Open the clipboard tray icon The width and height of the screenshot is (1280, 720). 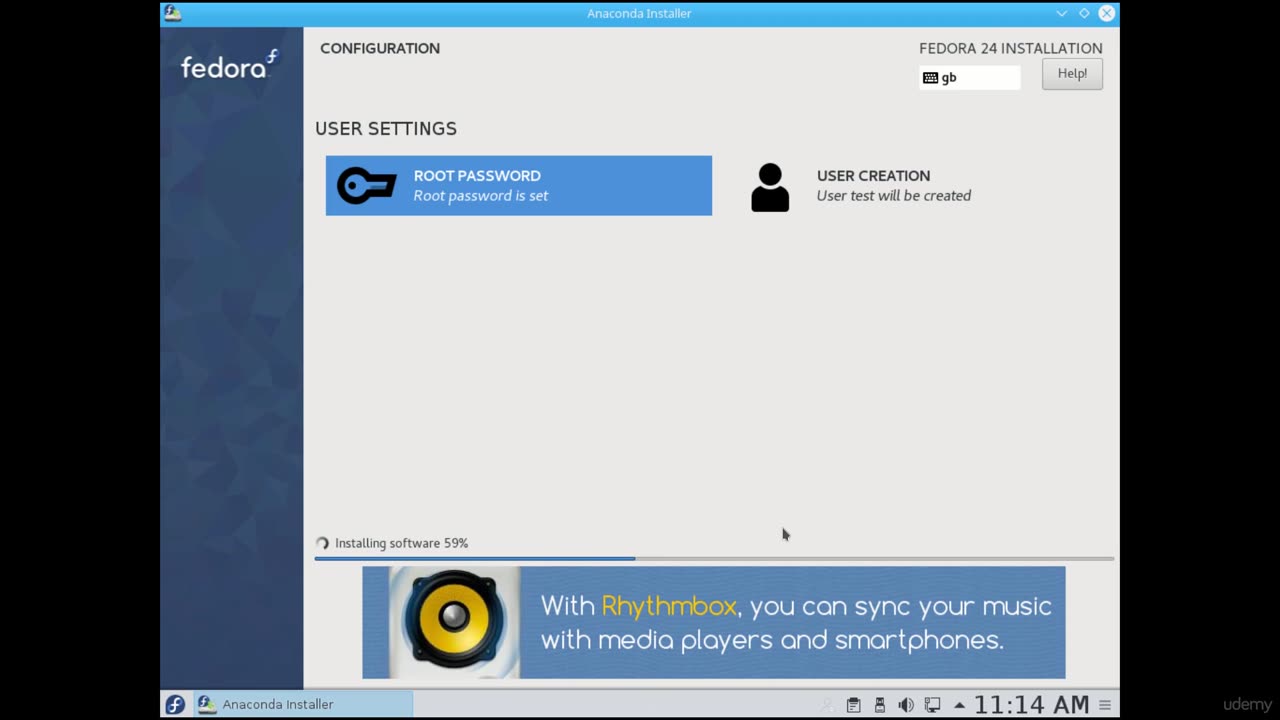853,705
